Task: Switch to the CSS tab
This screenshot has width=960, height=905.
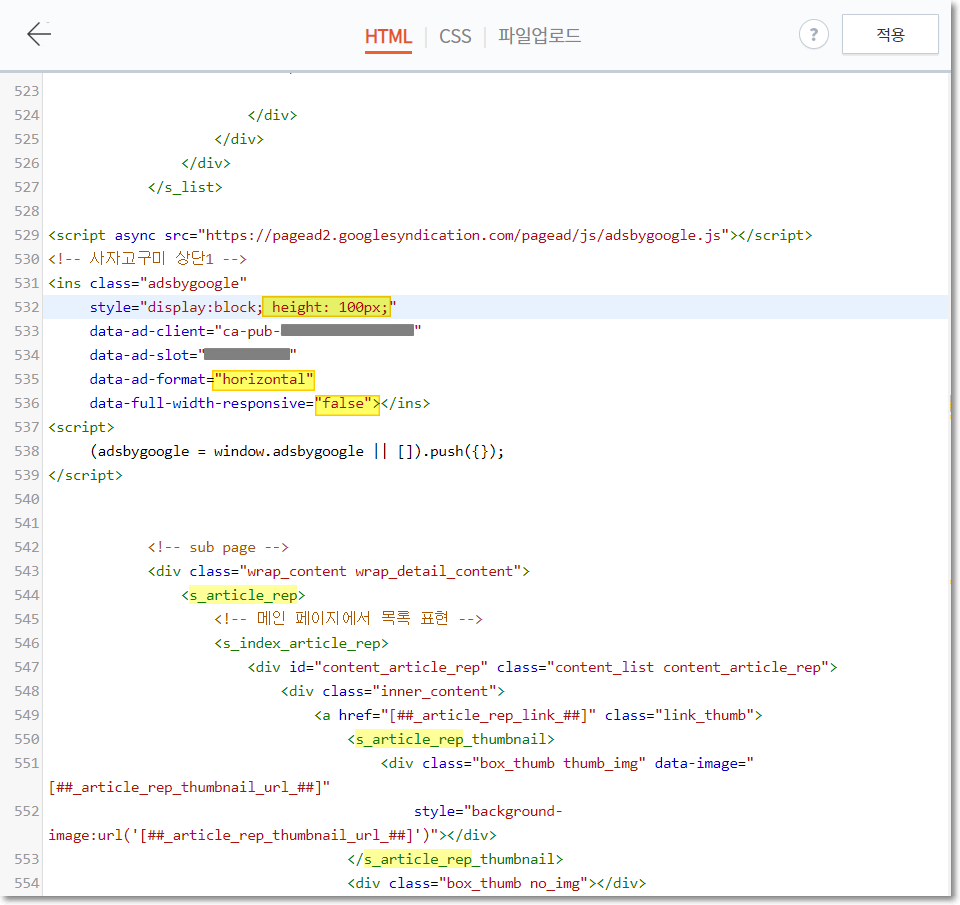Action: (x=455, y=36)
